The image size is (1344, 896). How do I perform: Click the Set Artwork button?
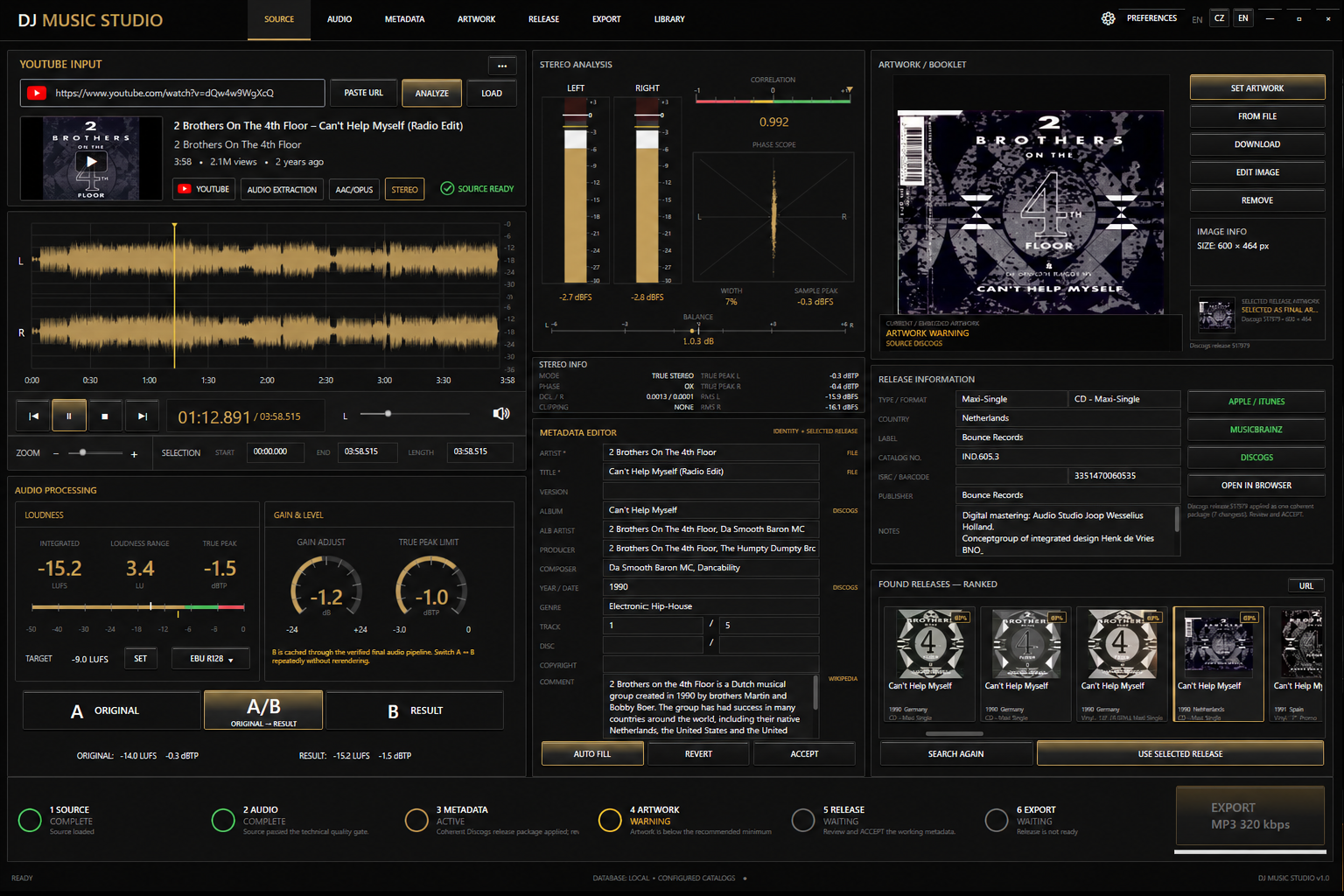1257,87
